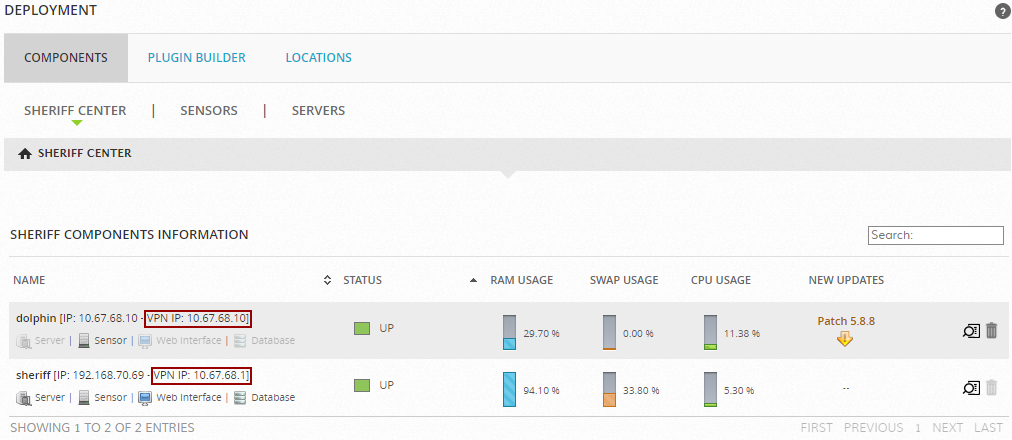
Task: Click into the Search input field
Action: pyautogui.click(x=935, y=235)
